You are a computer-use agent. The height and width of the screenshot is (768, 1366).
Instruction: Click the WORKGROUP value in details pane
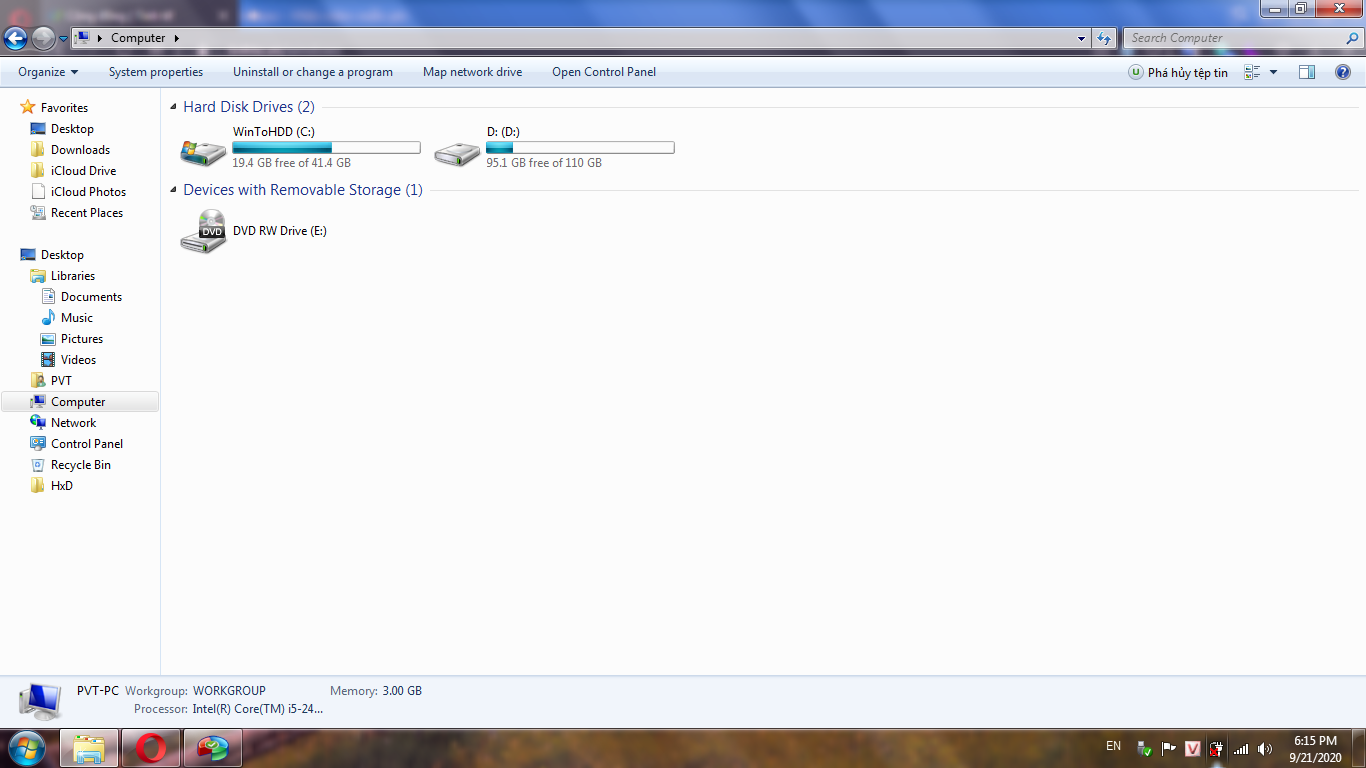[229, 691]
